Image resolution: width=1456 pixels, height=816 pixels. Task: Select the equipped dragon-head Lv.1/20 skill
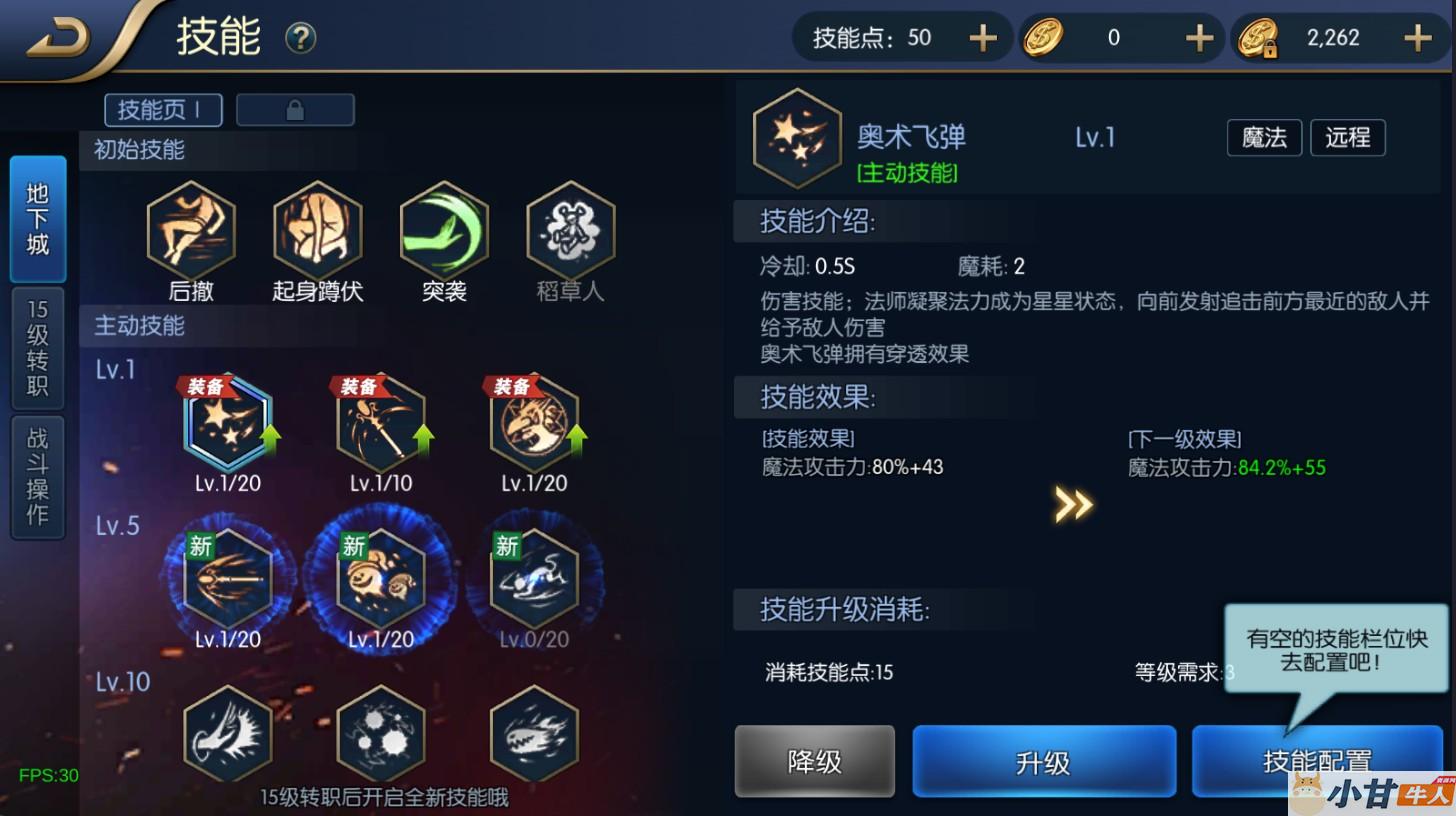(534, 423)
